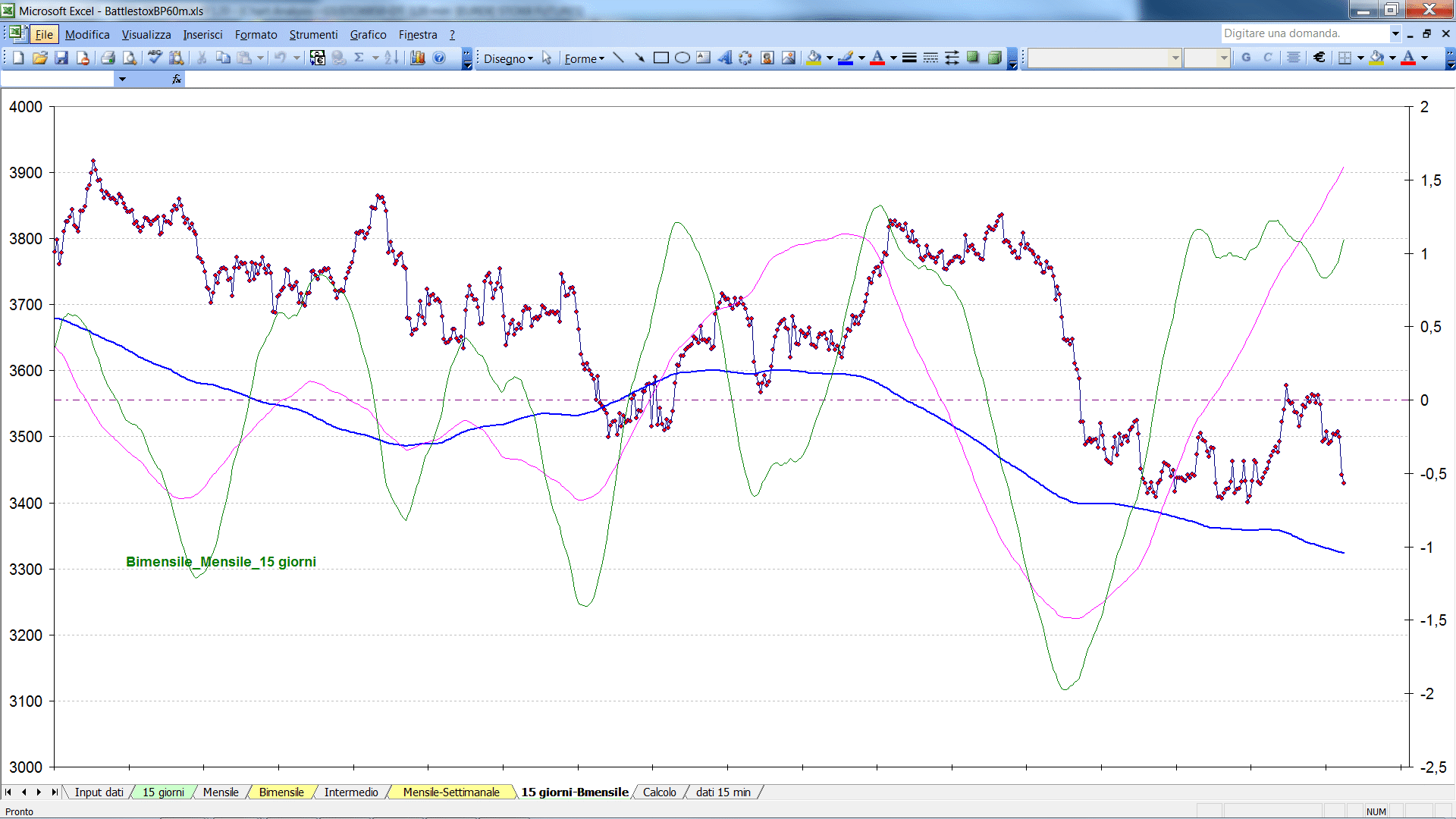Image resolution: width=1456 pixels, height=819 pixels.
Task: Open the Forme shapes dropdown
Action: [x=584, y=58]
